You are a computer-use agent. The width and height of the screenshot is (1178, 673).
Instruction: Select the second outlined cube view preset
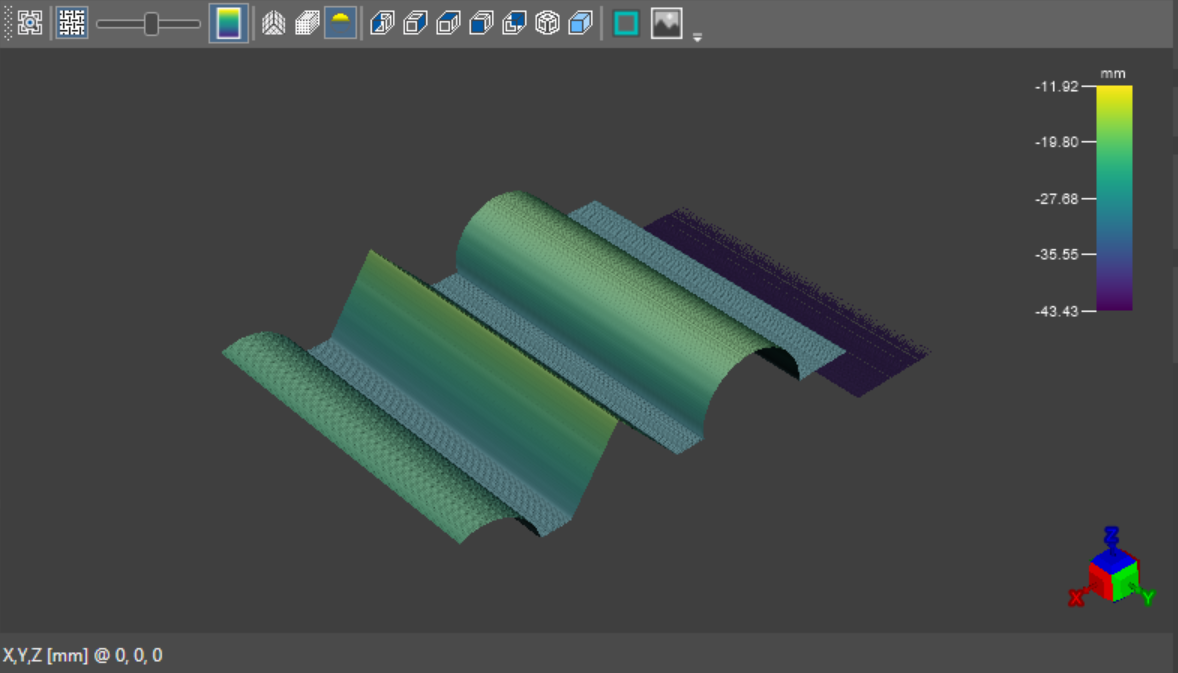pos(415,23)
